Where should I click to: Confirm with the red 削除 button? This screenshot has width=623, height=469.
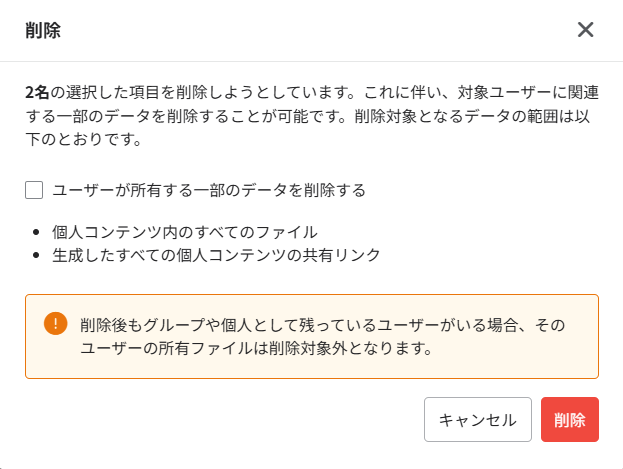pos(570,419)
